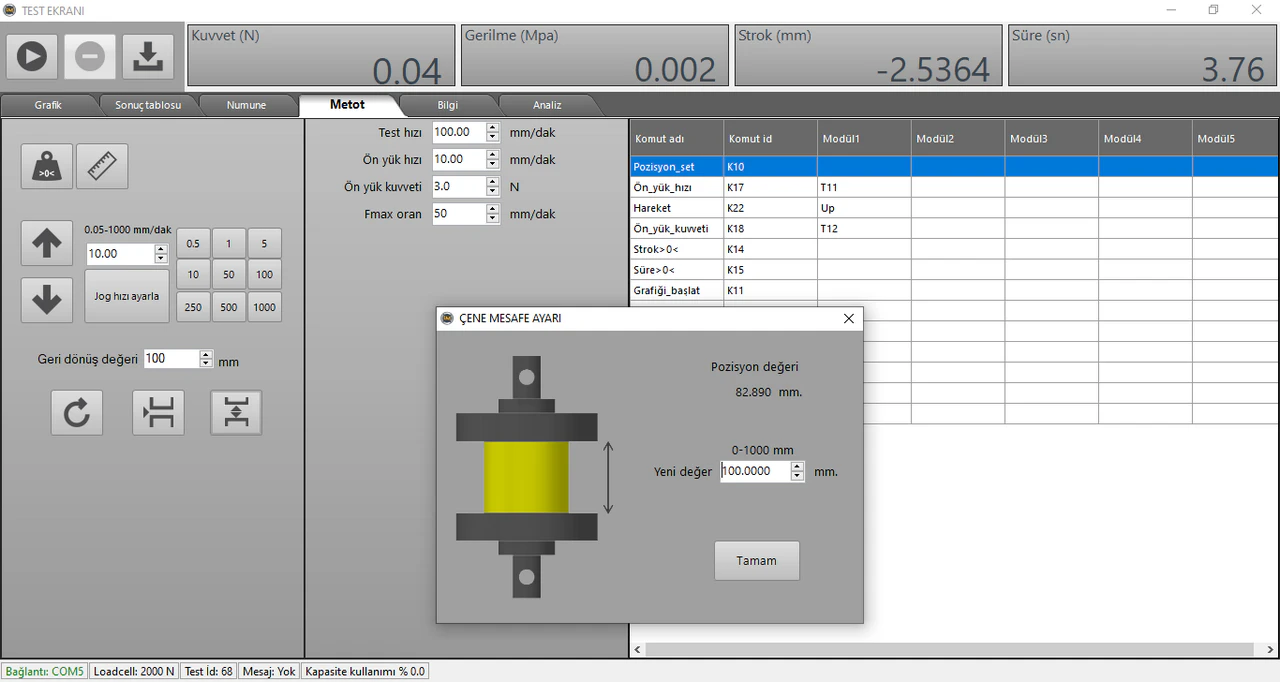Decrease Ön yük kuvveti with spinner down arrow
Image resolution: width=1280 pixels, height=682 pixels.
(x=492, y=191)
